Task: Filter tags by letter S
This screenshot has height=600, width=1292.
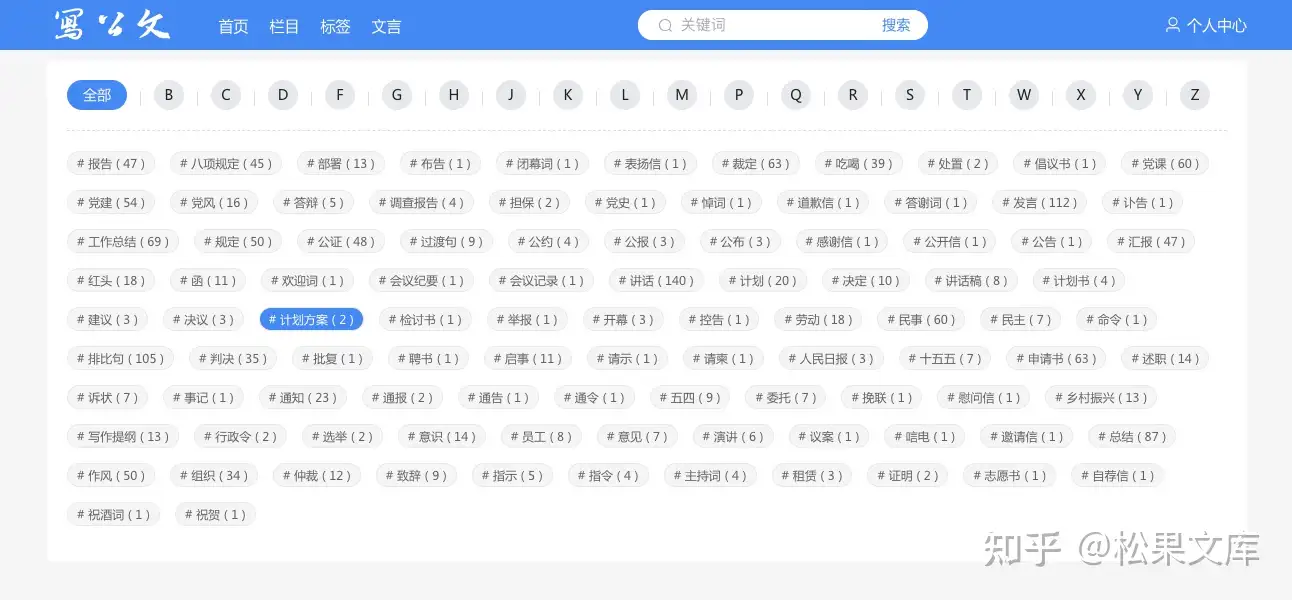Action: coord(910,95)
